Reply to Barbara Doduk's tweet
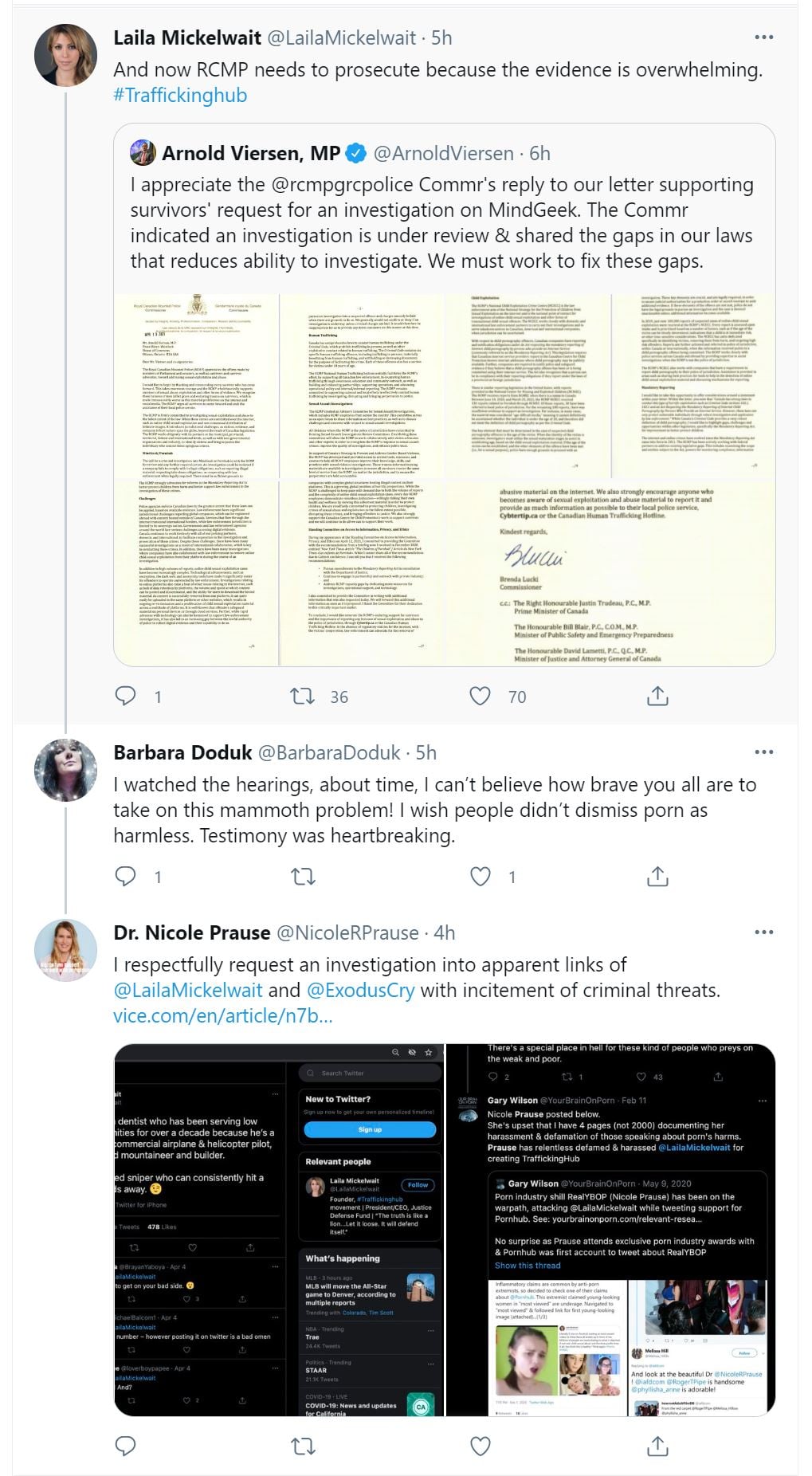 click(x=126, y=877)
